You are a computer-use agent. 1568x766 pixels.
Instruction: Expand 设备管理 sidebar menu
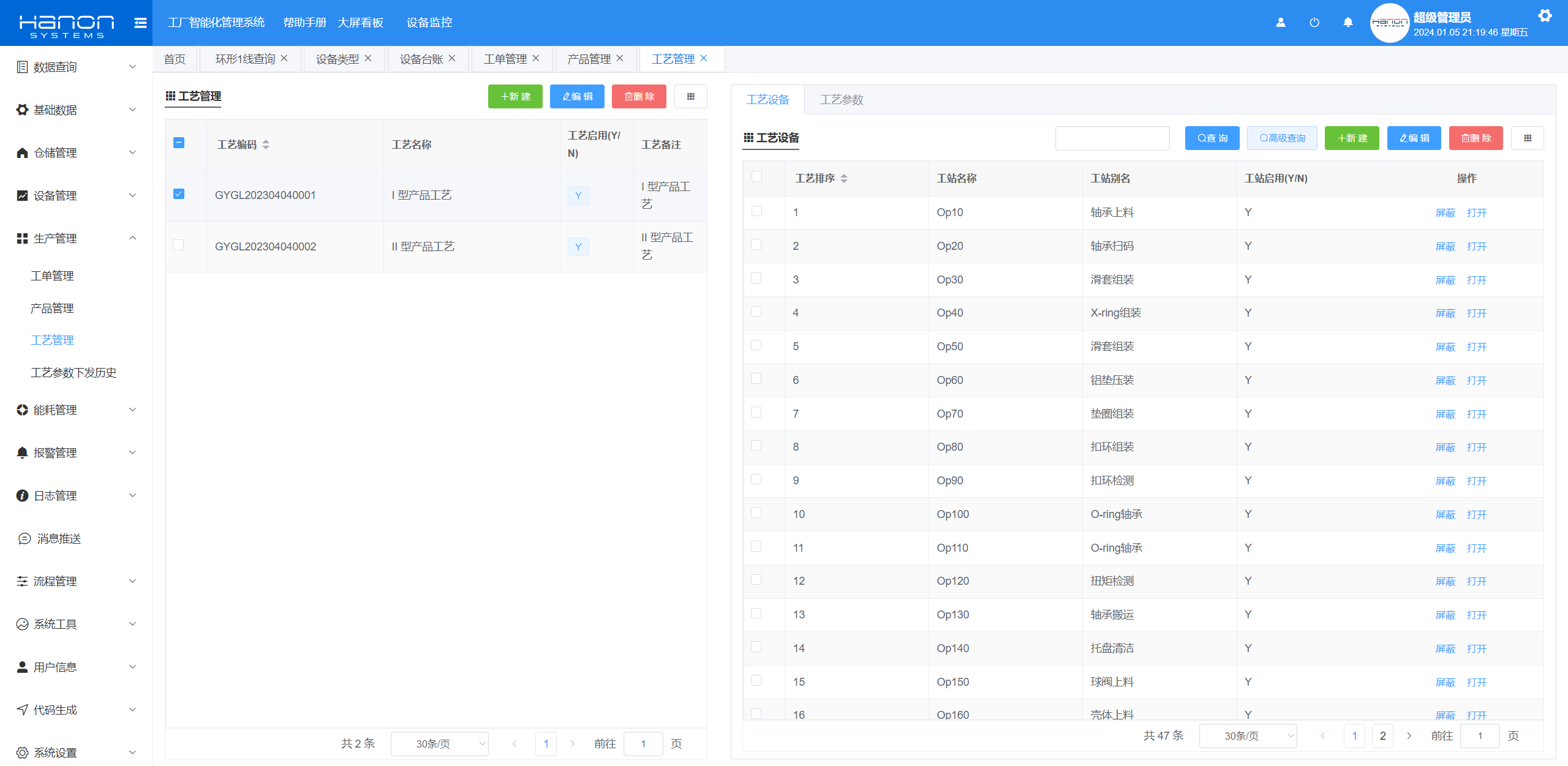point(76,195)
